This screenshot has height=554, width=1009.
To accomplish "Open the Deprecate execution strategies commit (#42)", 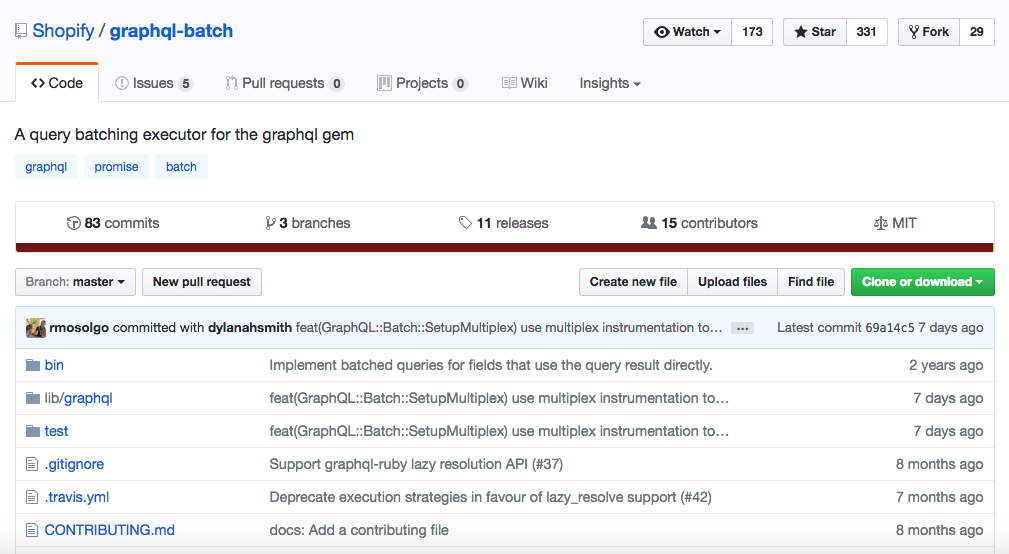I will click(490, 497).
